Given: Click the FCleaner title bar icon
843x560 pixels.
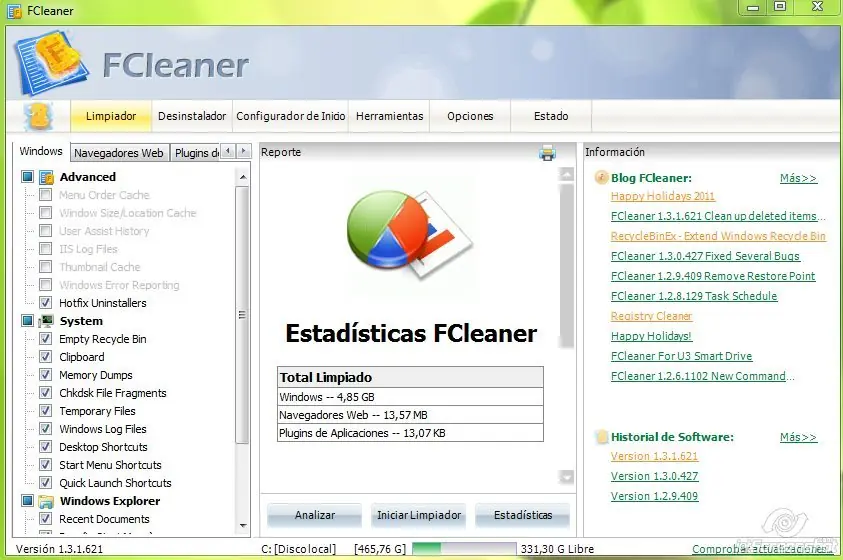Looking at the screenshot, I should [15, 11].
